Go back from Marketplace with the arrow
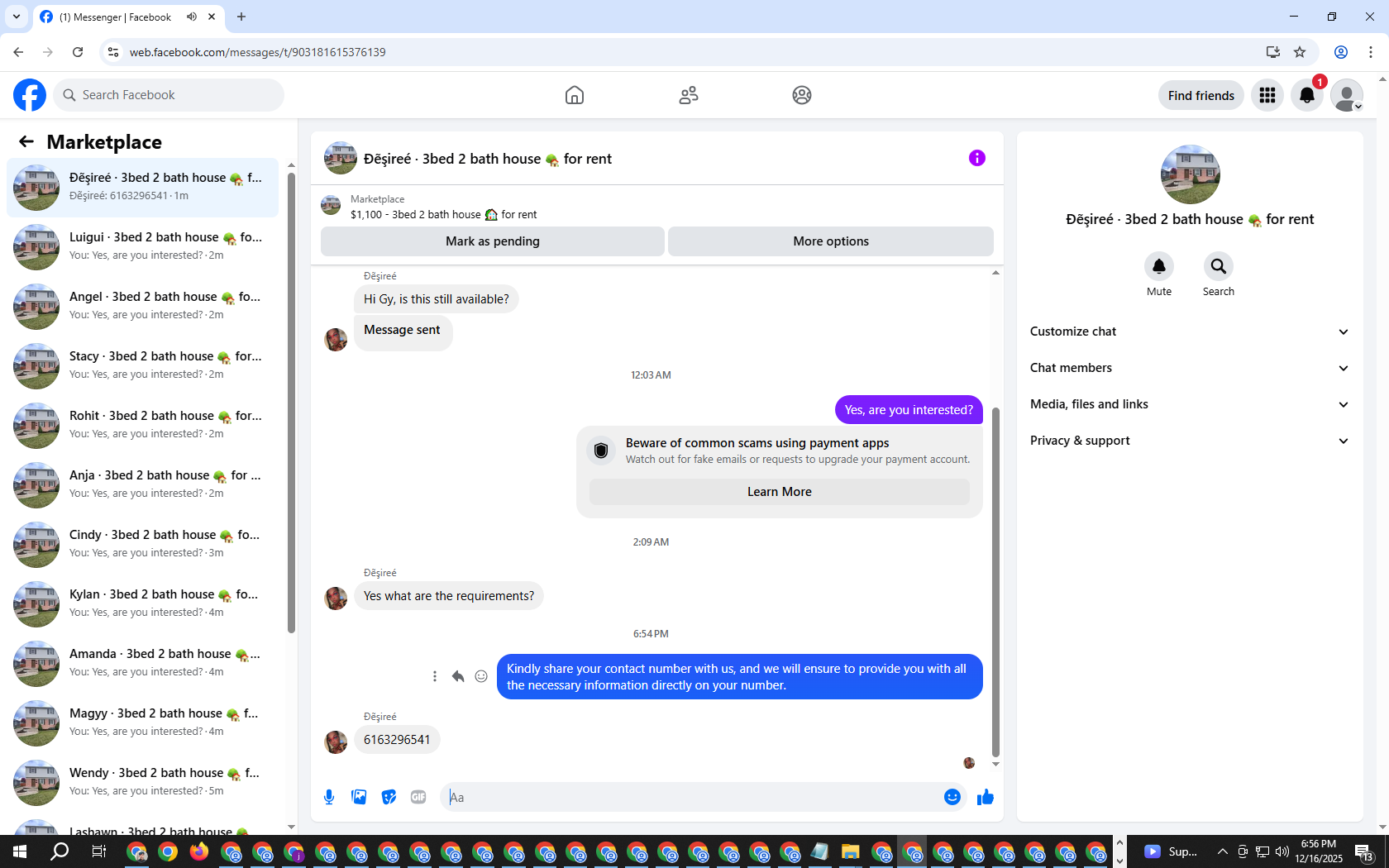Image resolution: width=1389 pixels, height=868 pixels. coord(26,141)
